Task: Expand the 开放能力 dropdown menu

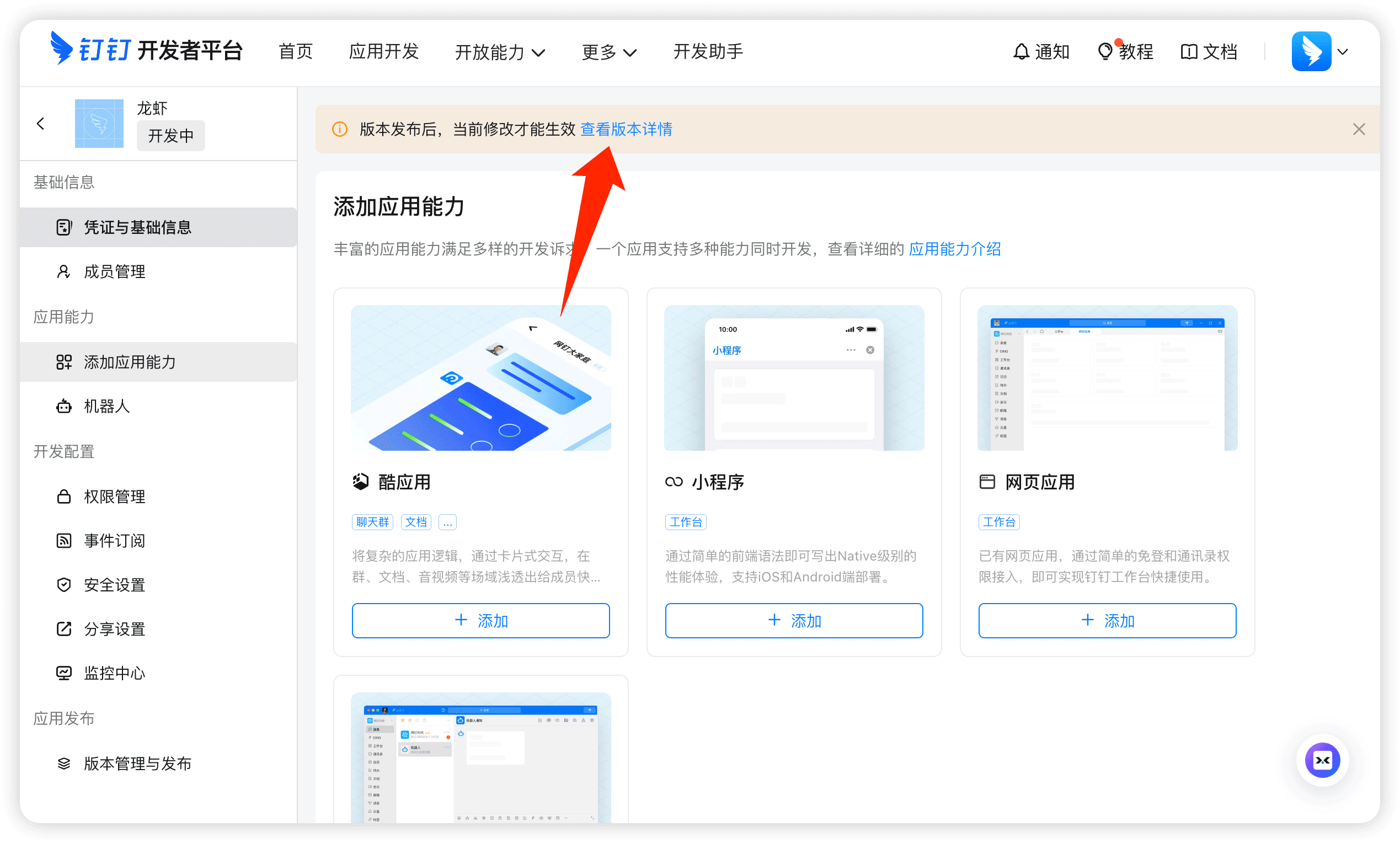Action: click(499, 52)
